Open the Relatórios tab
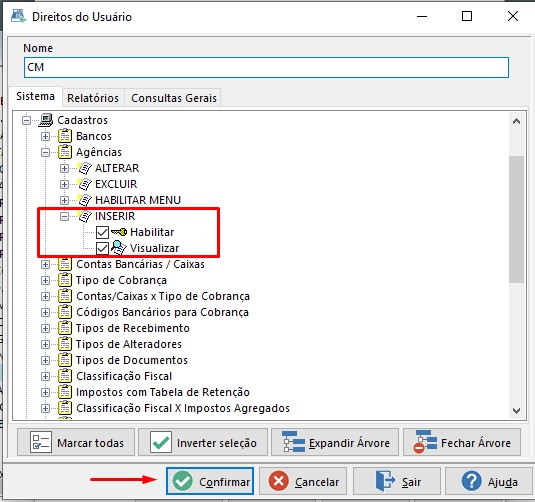The image size is (535, 502). [93, 98]
